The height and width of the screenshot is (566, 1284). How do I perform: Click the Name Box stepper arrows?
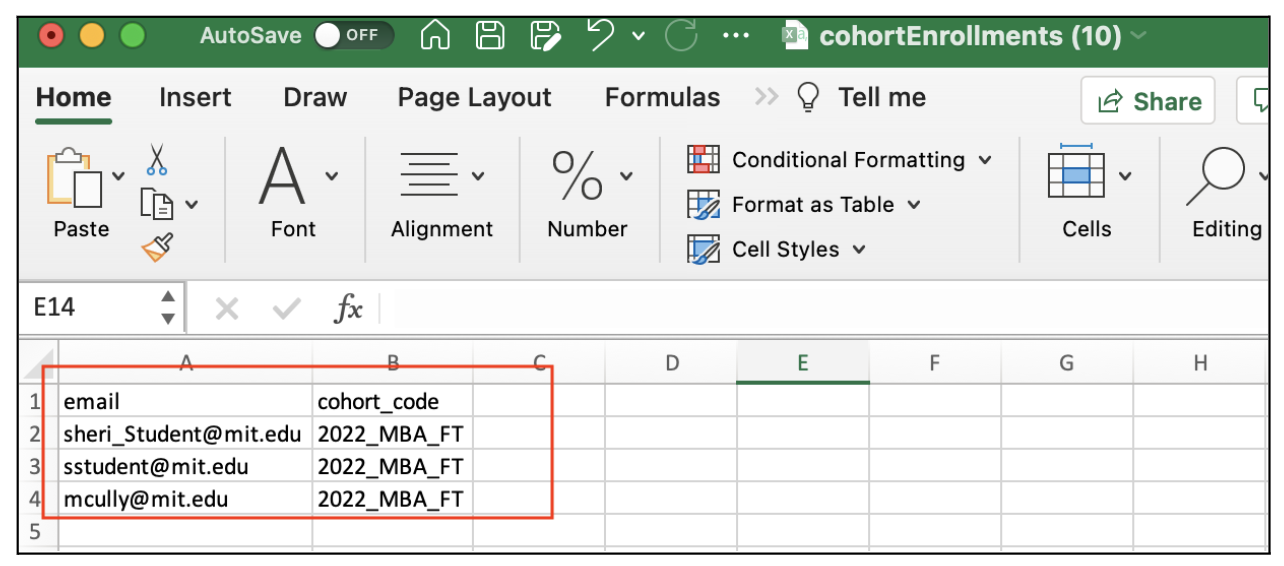click(x=168, y=307)
